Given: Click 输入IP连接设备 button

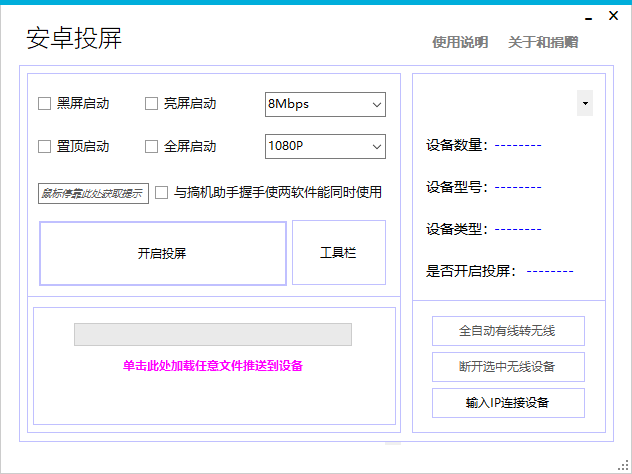Looking at the screenshot, I should tap(508, 403).
